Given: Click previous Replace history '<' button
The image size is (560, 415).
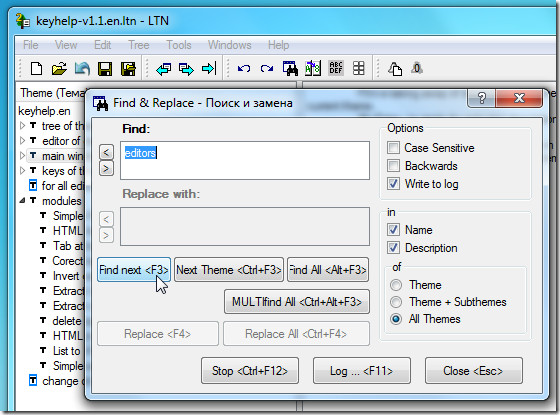Looking at the screenshot, I should (106, 219).
